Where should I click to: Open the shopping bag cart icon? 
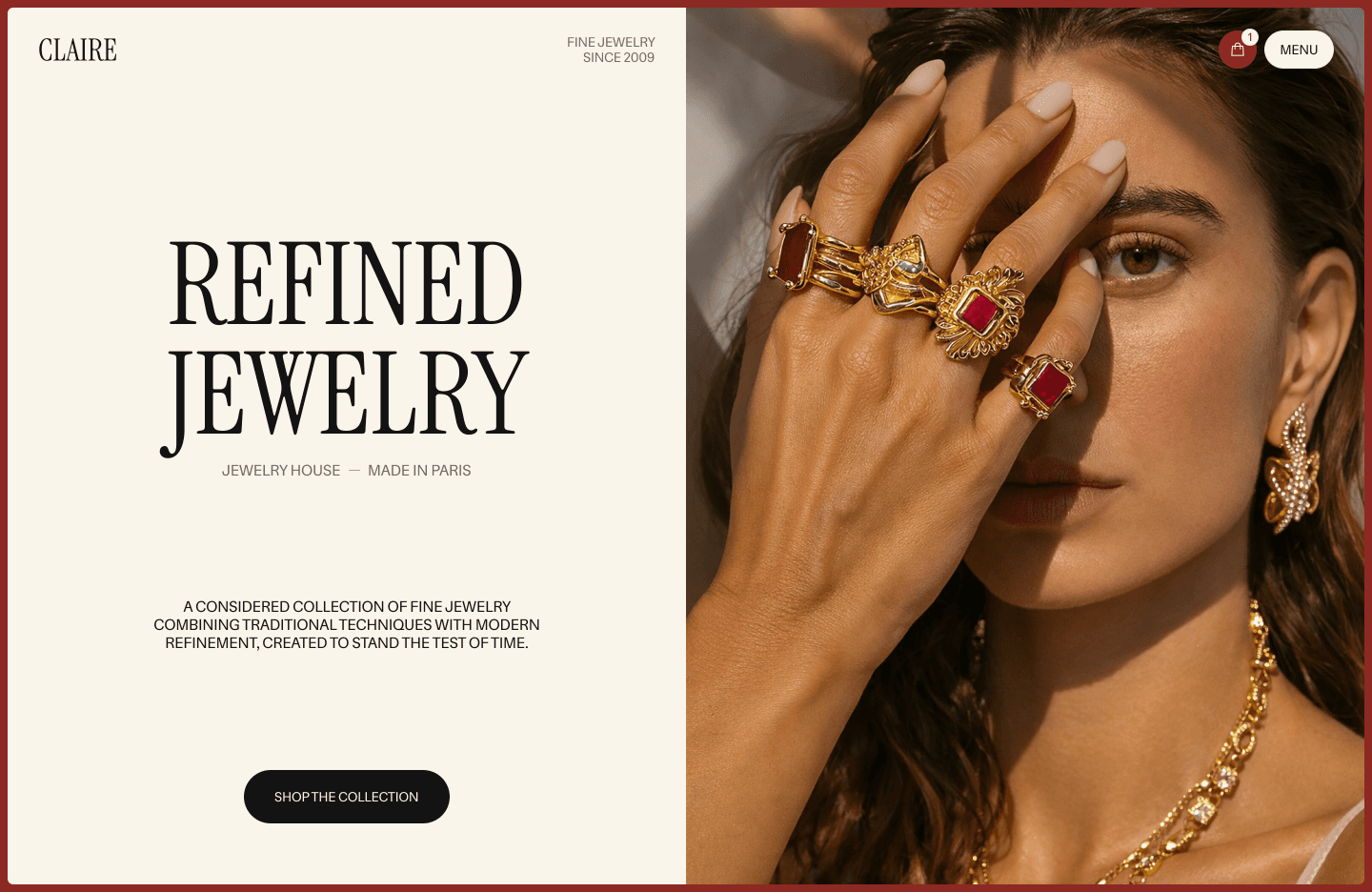(x=1237, y=50)
